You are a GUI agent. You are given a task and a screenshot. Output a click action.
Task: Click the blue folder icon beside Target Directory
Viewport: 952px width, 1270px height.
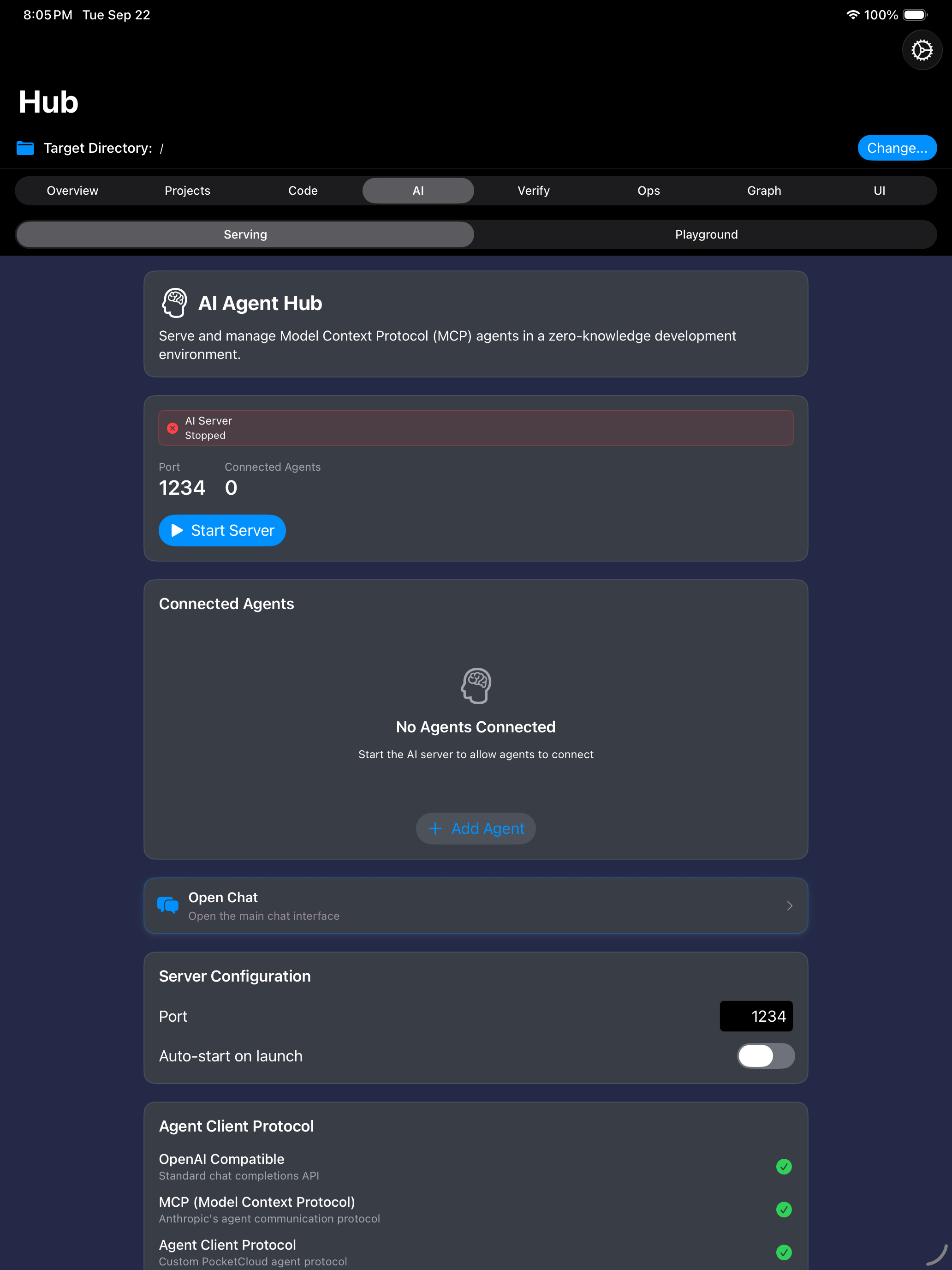coord(25,148)
